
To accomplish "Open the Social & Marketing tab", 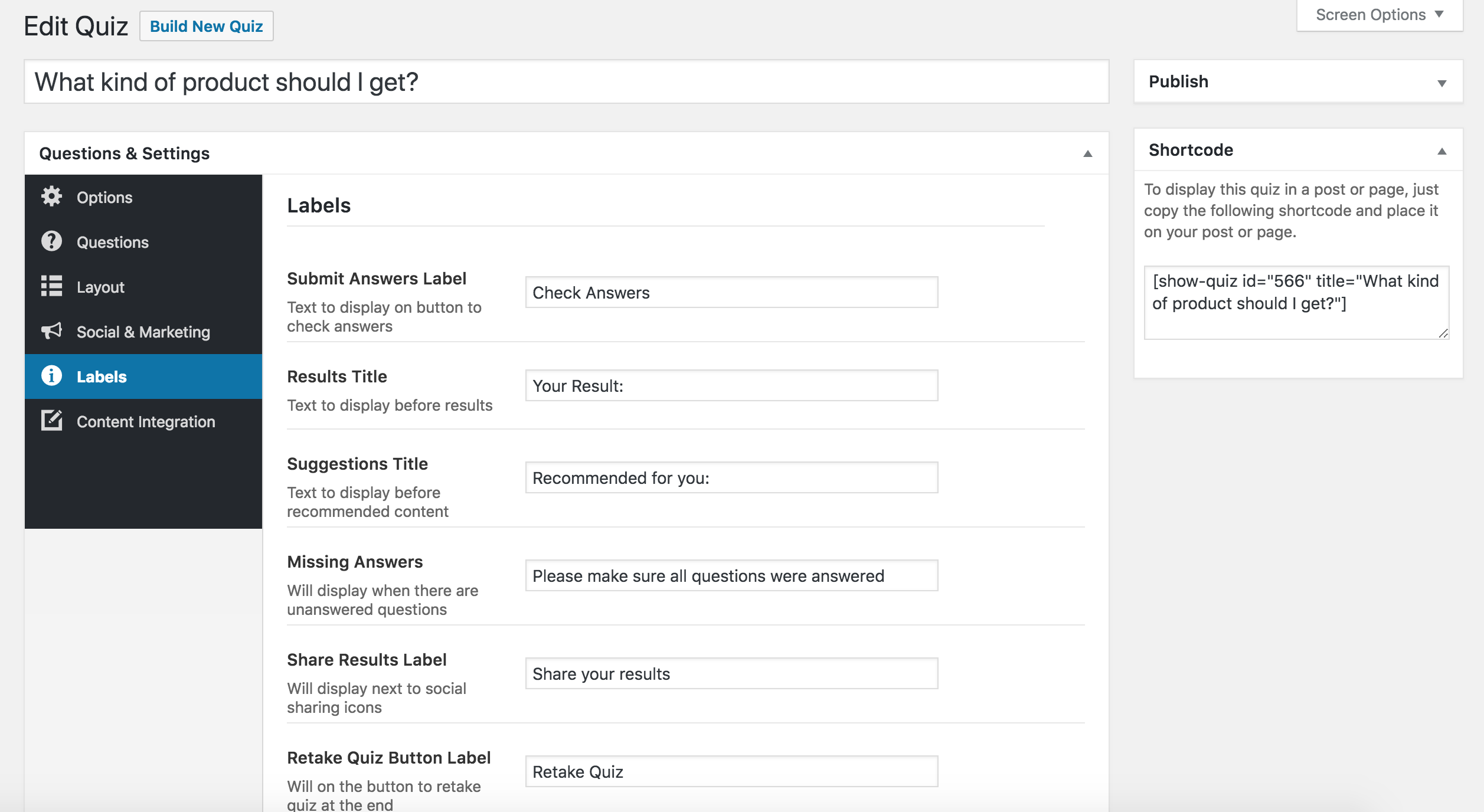I will pos(143,332).
